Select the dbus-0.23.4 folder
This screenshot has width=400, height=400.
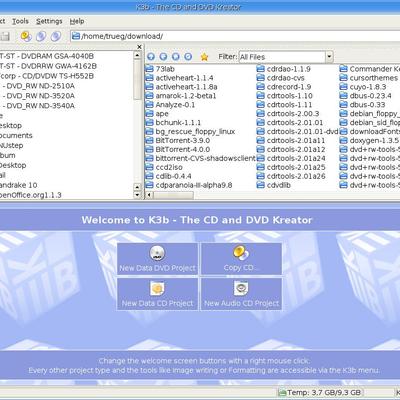point(366,96)
